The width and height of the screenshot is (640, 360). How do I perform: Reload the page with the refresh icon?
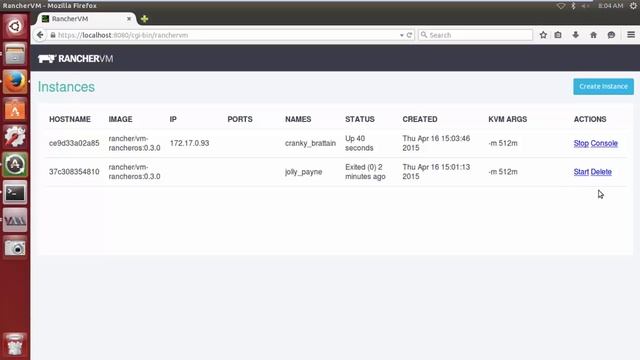coord(409,35)
